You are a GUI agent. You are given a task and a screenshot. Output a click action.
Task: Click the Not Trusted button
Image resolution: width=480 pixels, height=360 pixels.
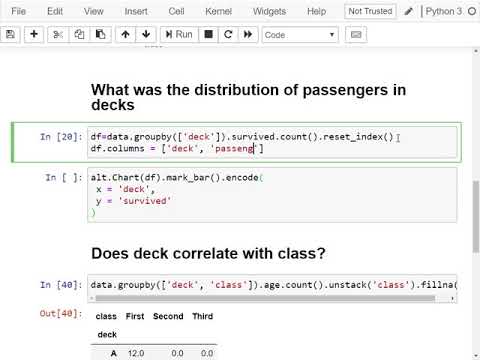(x=370, y=11)
